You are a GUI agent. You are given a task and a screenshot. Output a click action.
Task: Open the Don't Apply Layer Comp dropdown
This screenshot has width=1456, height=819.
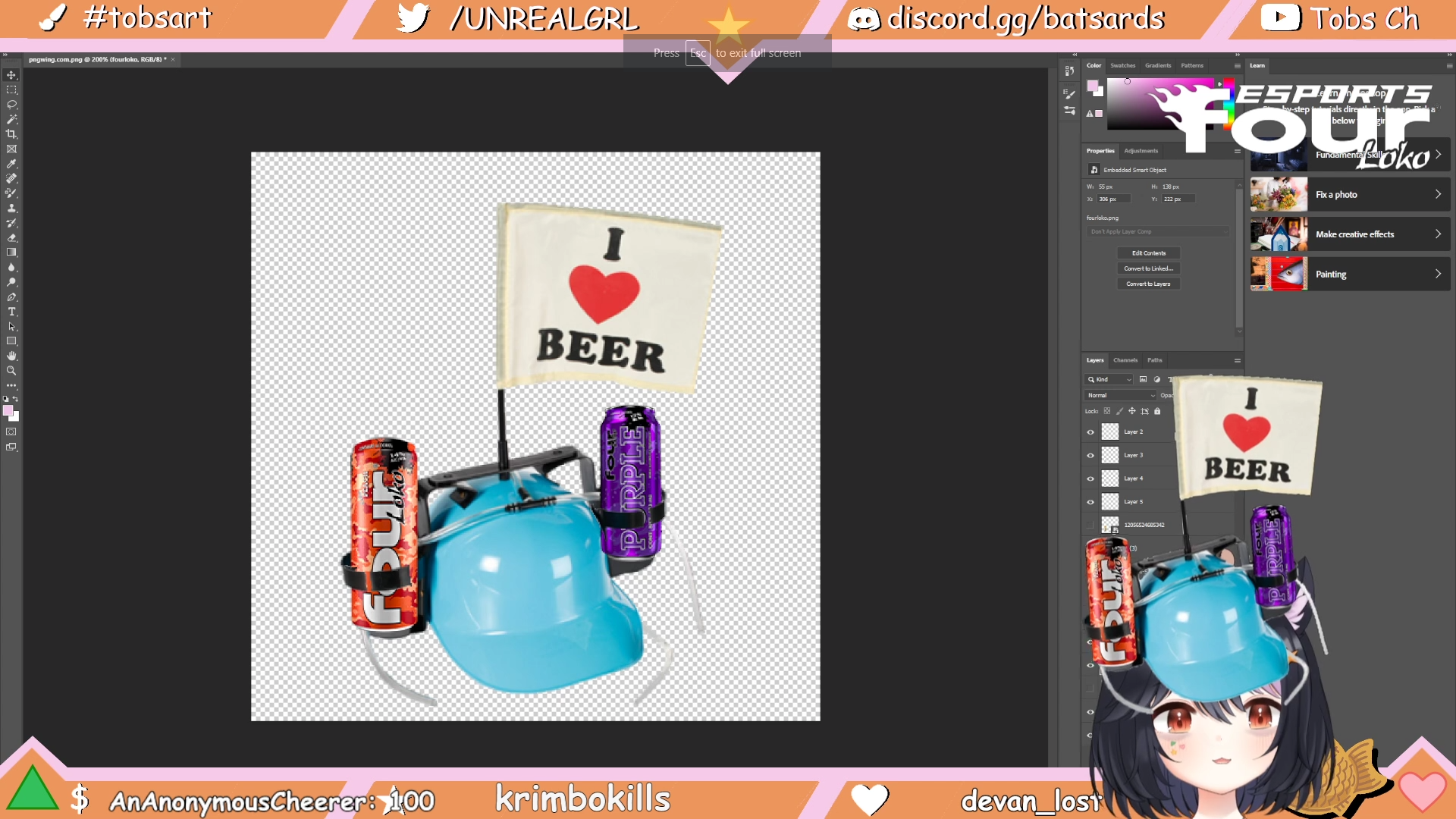point(1158,231)
